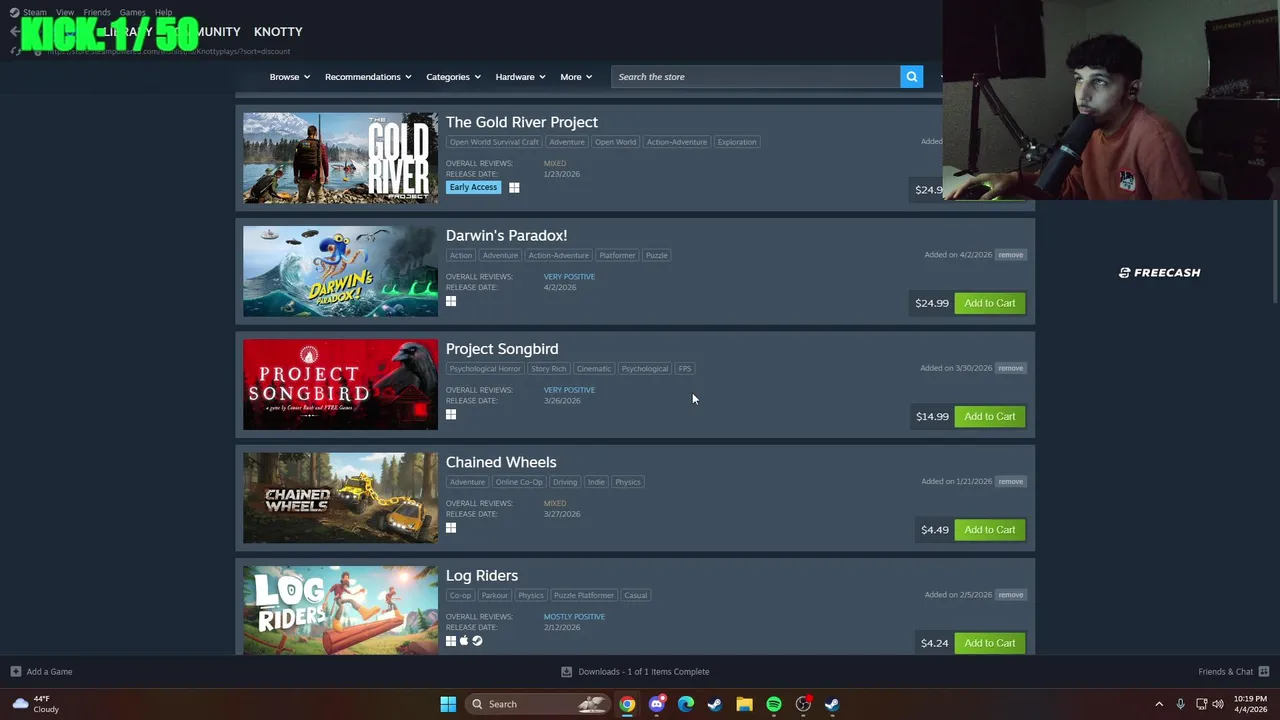Add Project Songbird to cart
Viewport: 1280px width, 720px height.
[x=990, y=416]
